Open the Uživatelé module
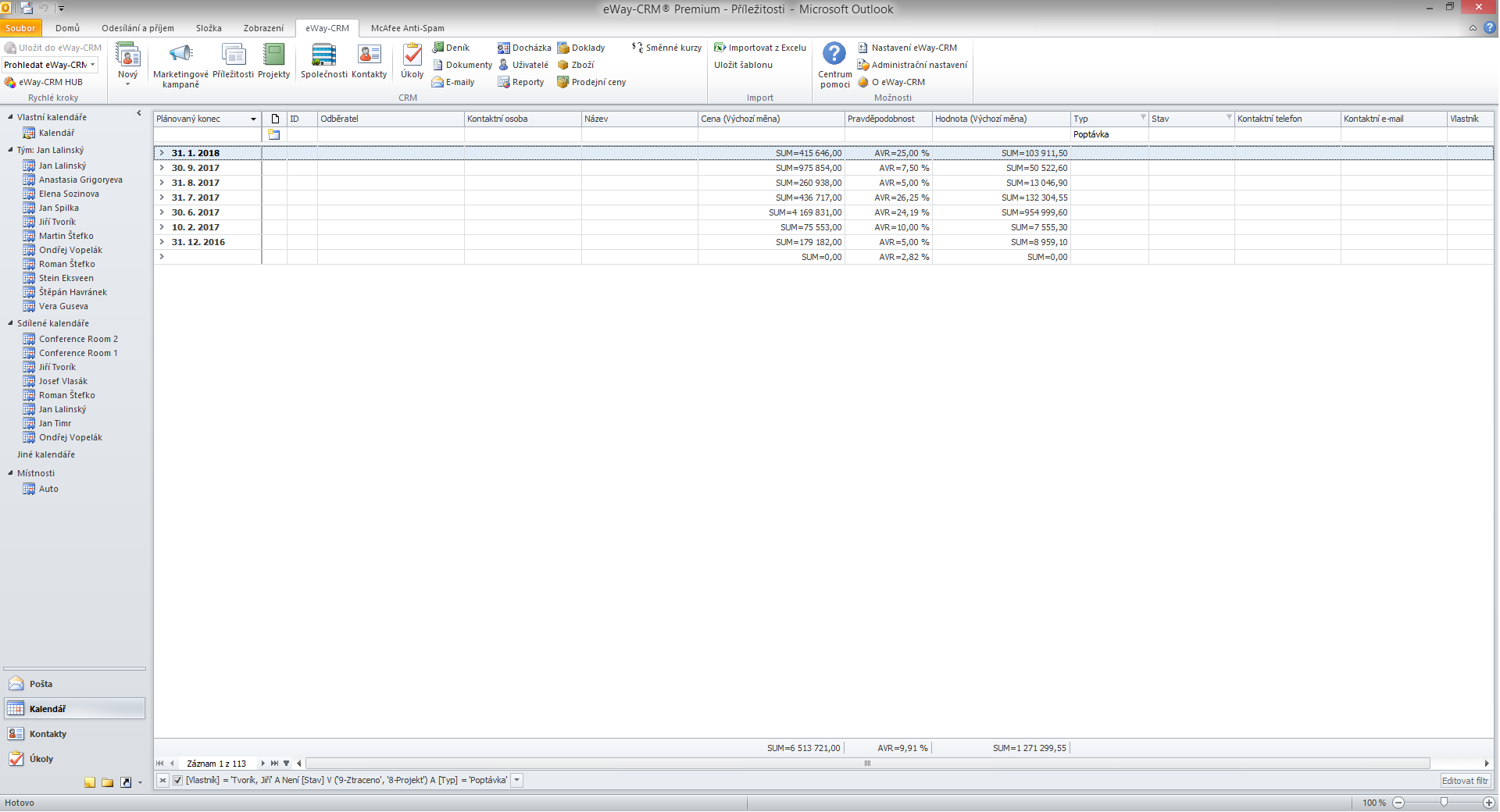The image size is (1500, 812). coord(523,65)
